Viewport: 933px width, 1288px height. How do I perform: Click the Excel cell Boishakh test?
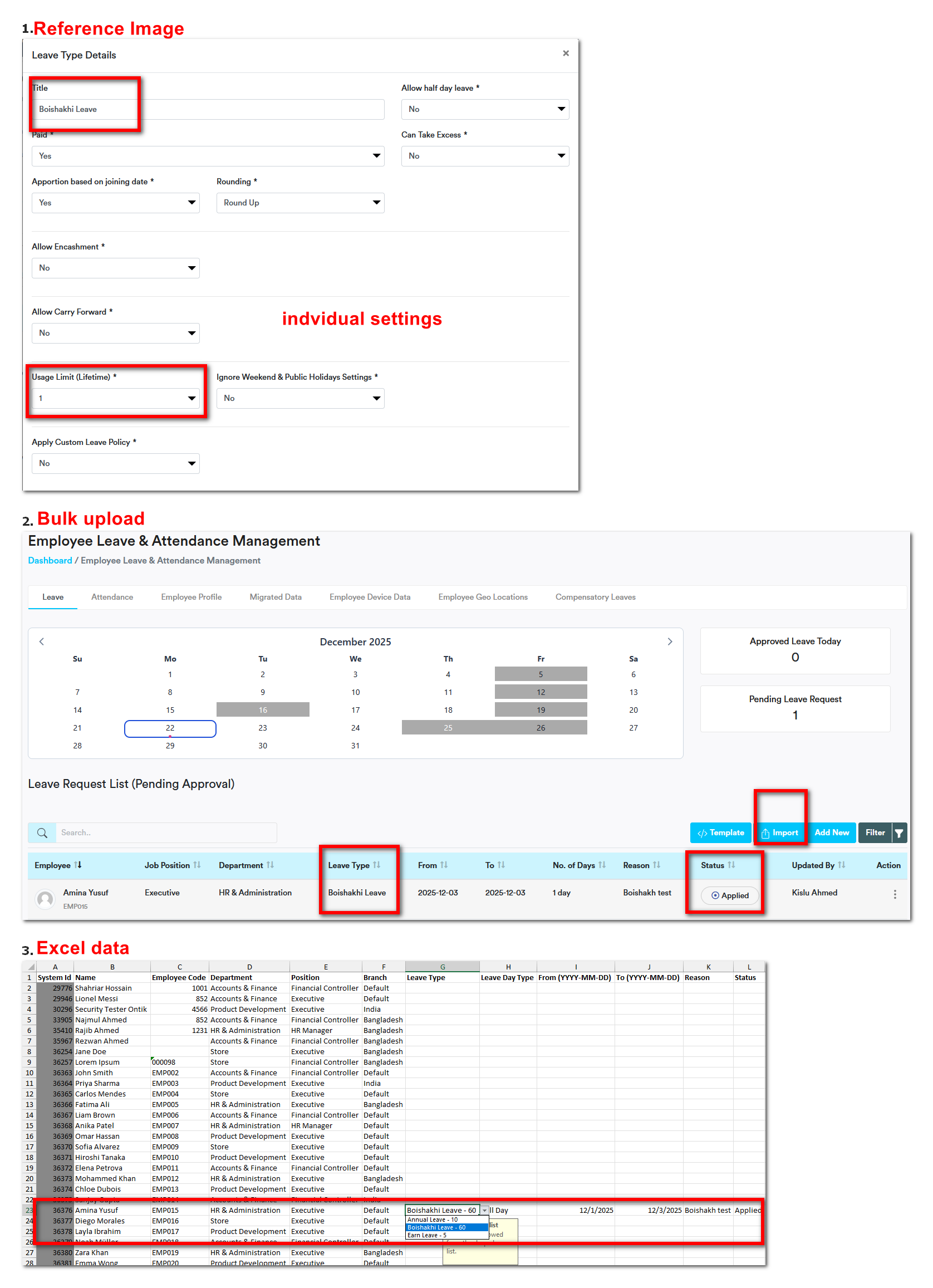[708, 1210]
